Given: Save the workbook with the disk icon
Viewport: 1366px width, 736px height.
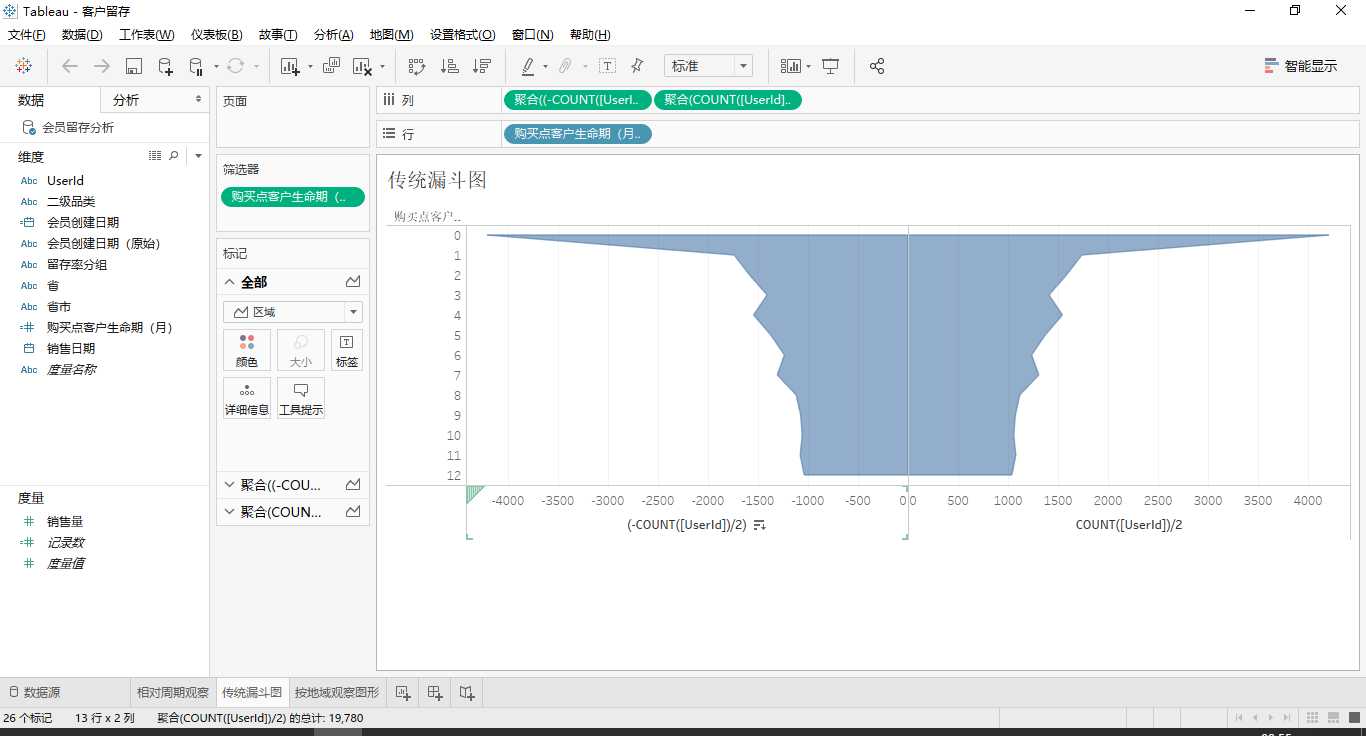Looking at the screenshot, I should [x=134, y=66].
